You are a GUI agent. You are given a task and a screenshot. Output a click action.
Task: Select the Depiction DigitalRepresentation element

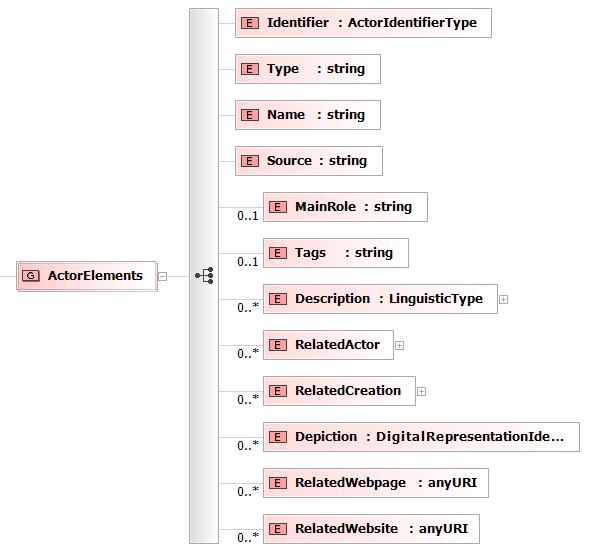tap(422, 437)
